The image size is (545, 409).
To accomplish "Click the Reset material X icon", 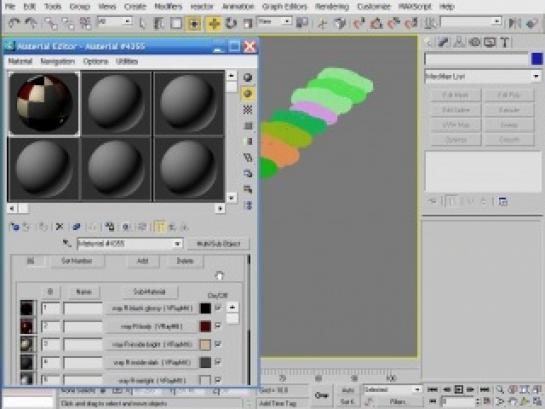I will [x=59, y=227].
